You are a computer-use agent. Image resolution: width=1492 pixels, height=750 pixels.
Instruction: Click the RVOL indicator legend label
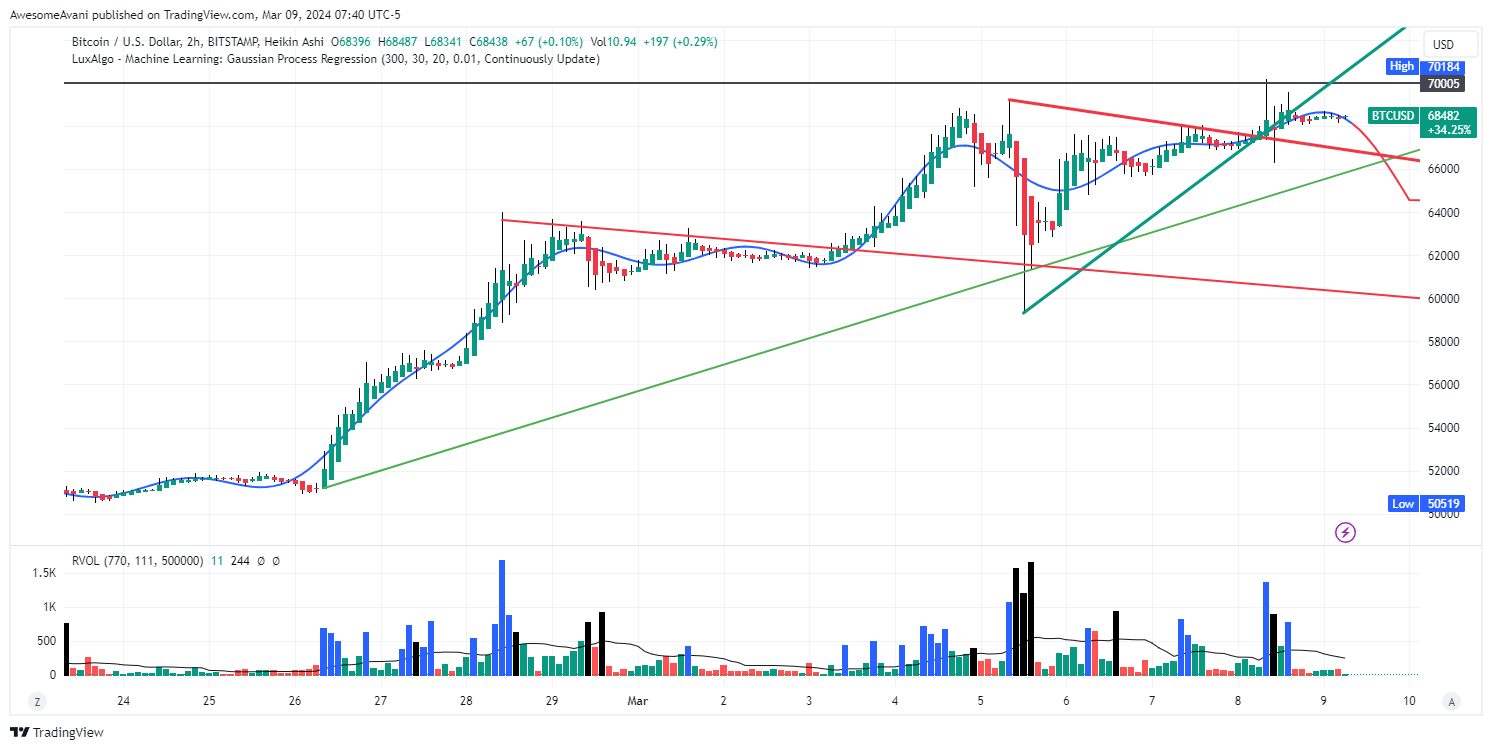pos(137,561)
